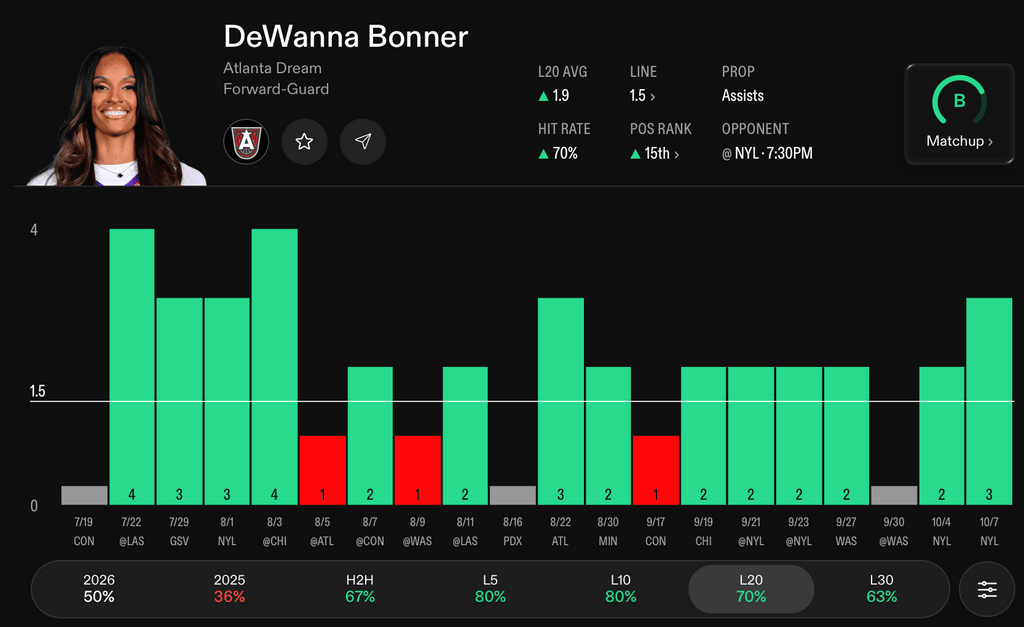The height and width of the screenshot is (627, 1024).
Task: Select the 10/7 NYL bar
Action: 989,401
